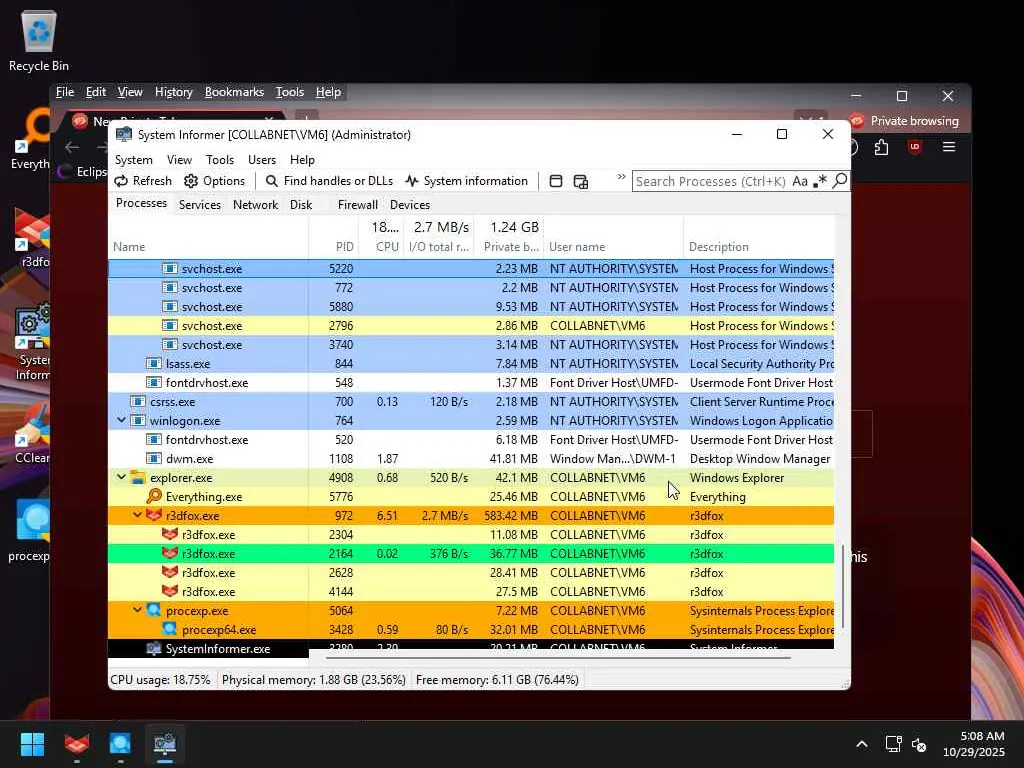Click the 583.42 MB private bytes value
The image size is (1024, 768).
point(511,515)
